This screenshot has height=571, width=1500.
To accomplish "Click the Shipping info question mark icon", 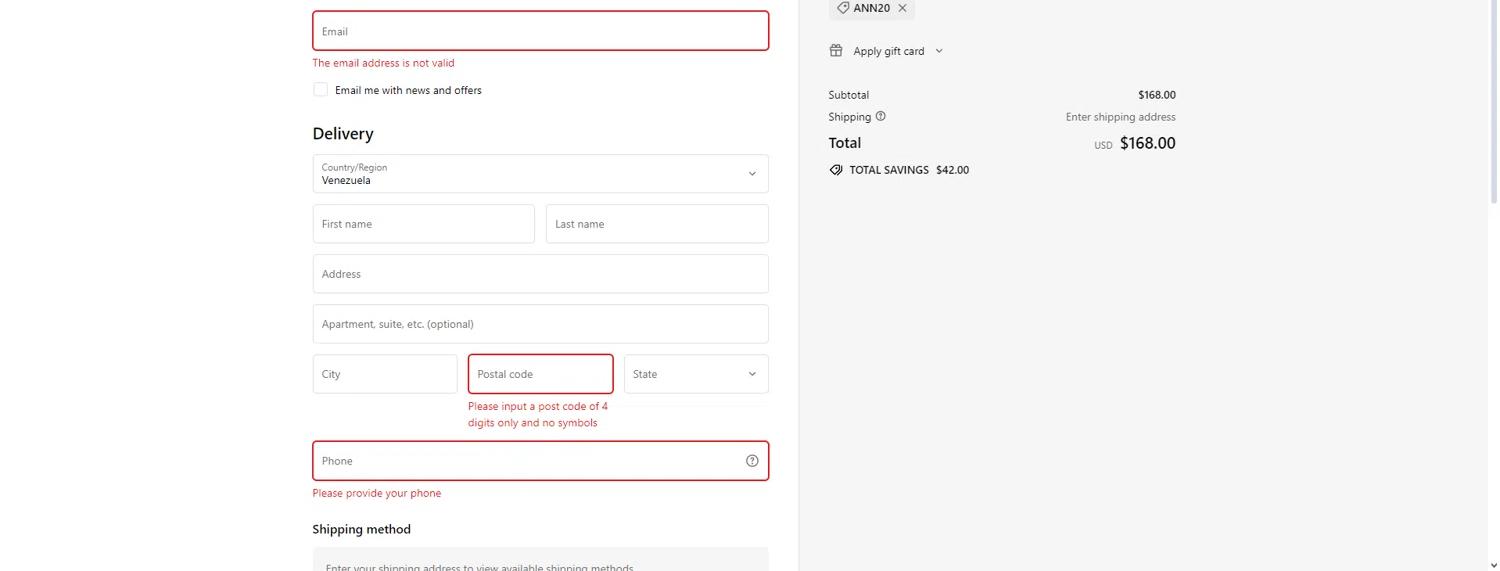I will [x=880, y=116].
